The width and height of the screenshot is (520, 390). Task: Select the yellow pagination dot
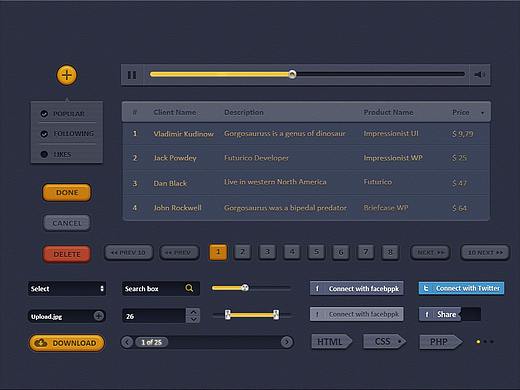[478, 342]
